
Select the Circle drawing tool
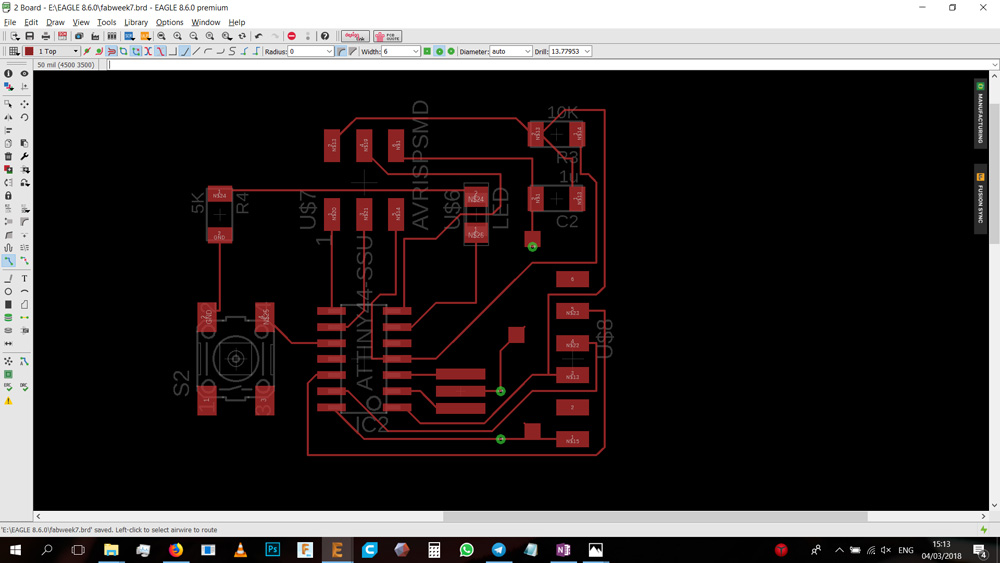coord(8,291)
